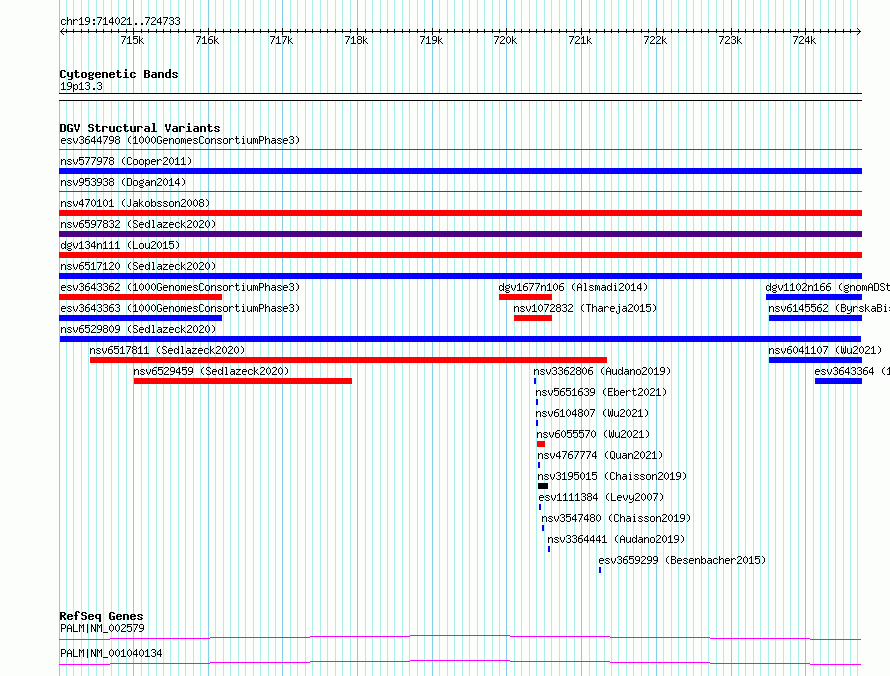Click the 723k ruler position
The height and width of the screenshot is (676, 890).
click(x=730, y=40)
